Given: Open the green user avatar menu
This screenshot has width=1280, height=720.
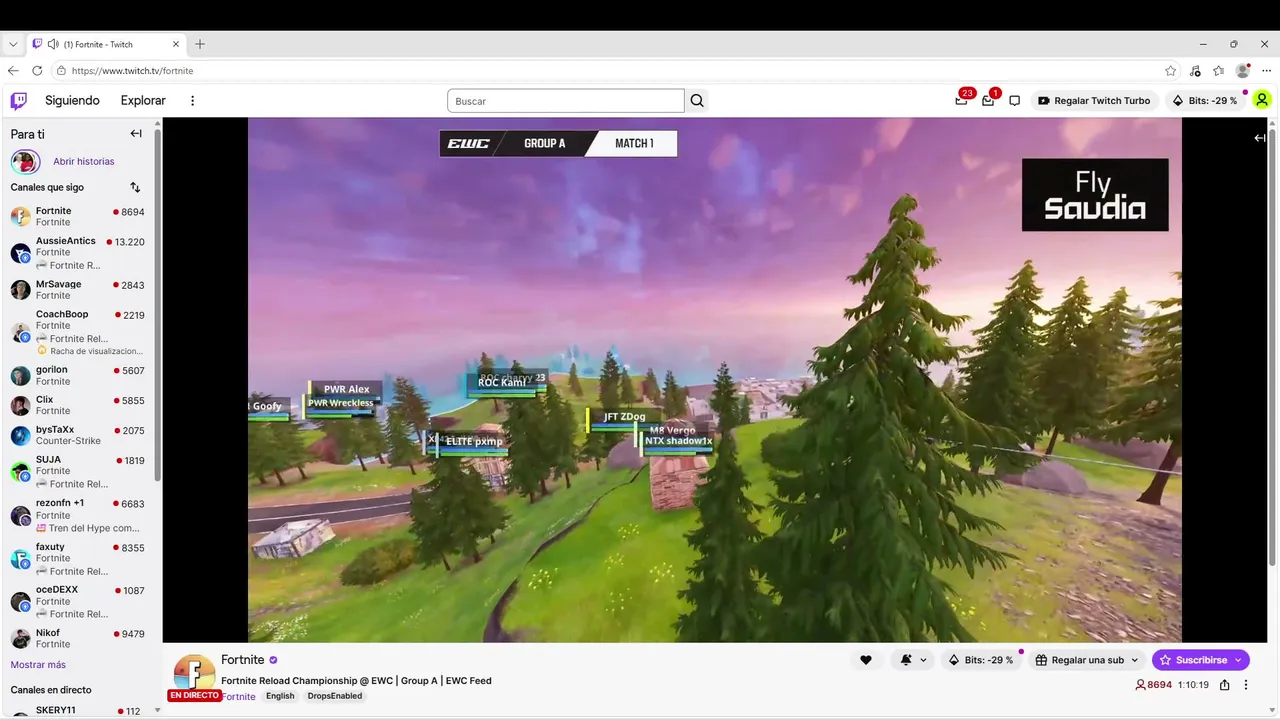Looking at the screenshot, I should point(1262,100).
